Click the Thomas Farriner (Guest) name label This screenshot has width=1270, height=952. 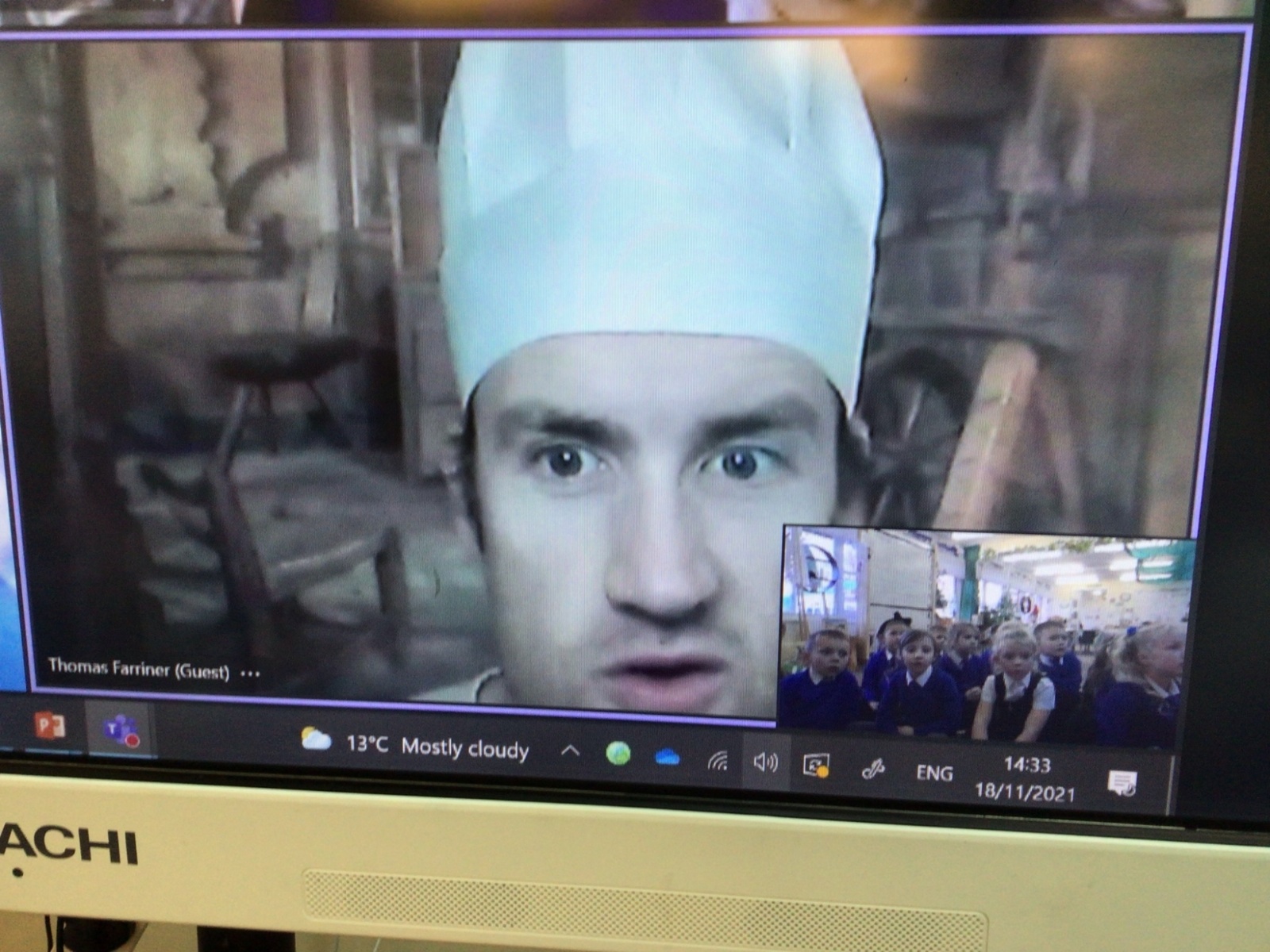pyautogui.click(x=138, y=668)
